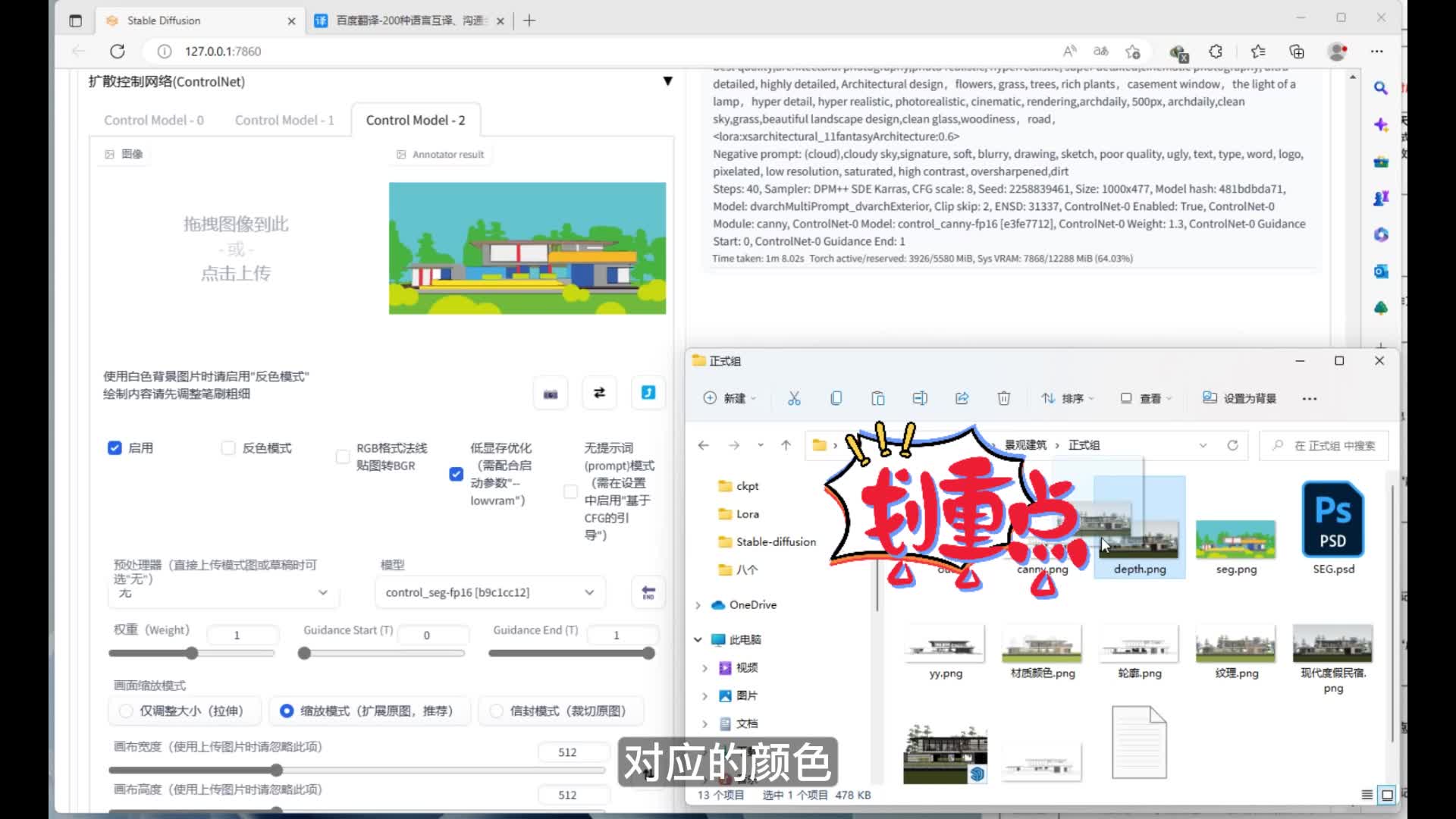Expand the OneDrive tree node
This screenshot has height=819, width=1456.
[x=698, y=605]
